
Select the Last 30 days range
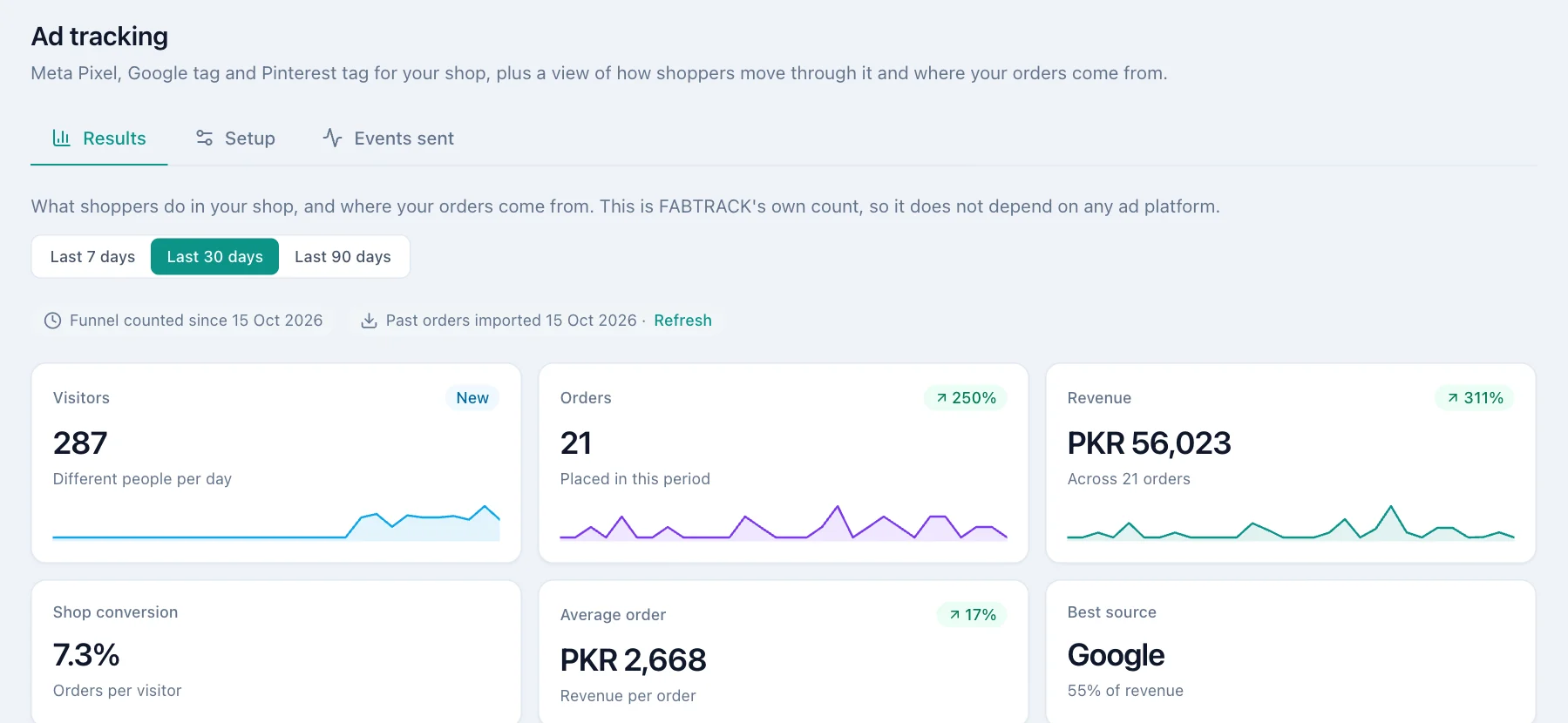214,257
